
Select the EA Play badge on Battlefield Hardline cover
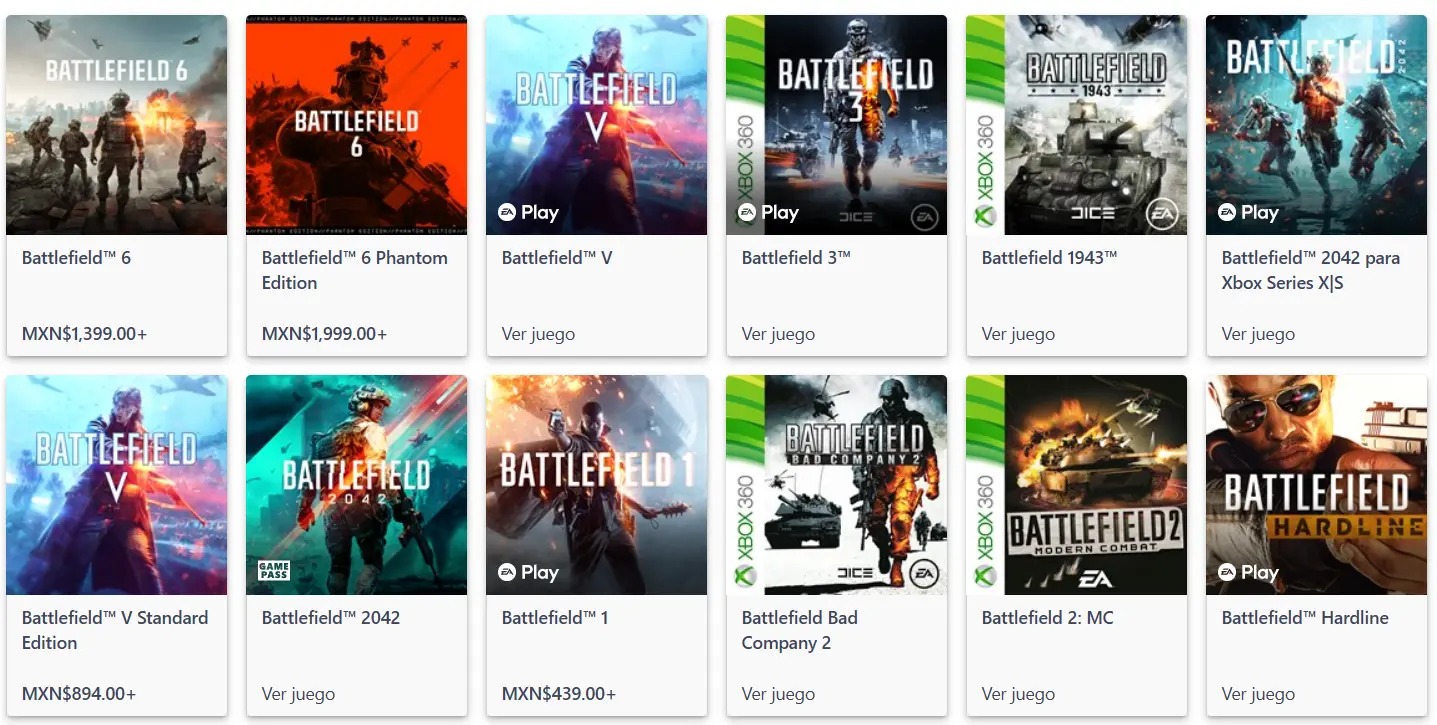(1248, 572)
